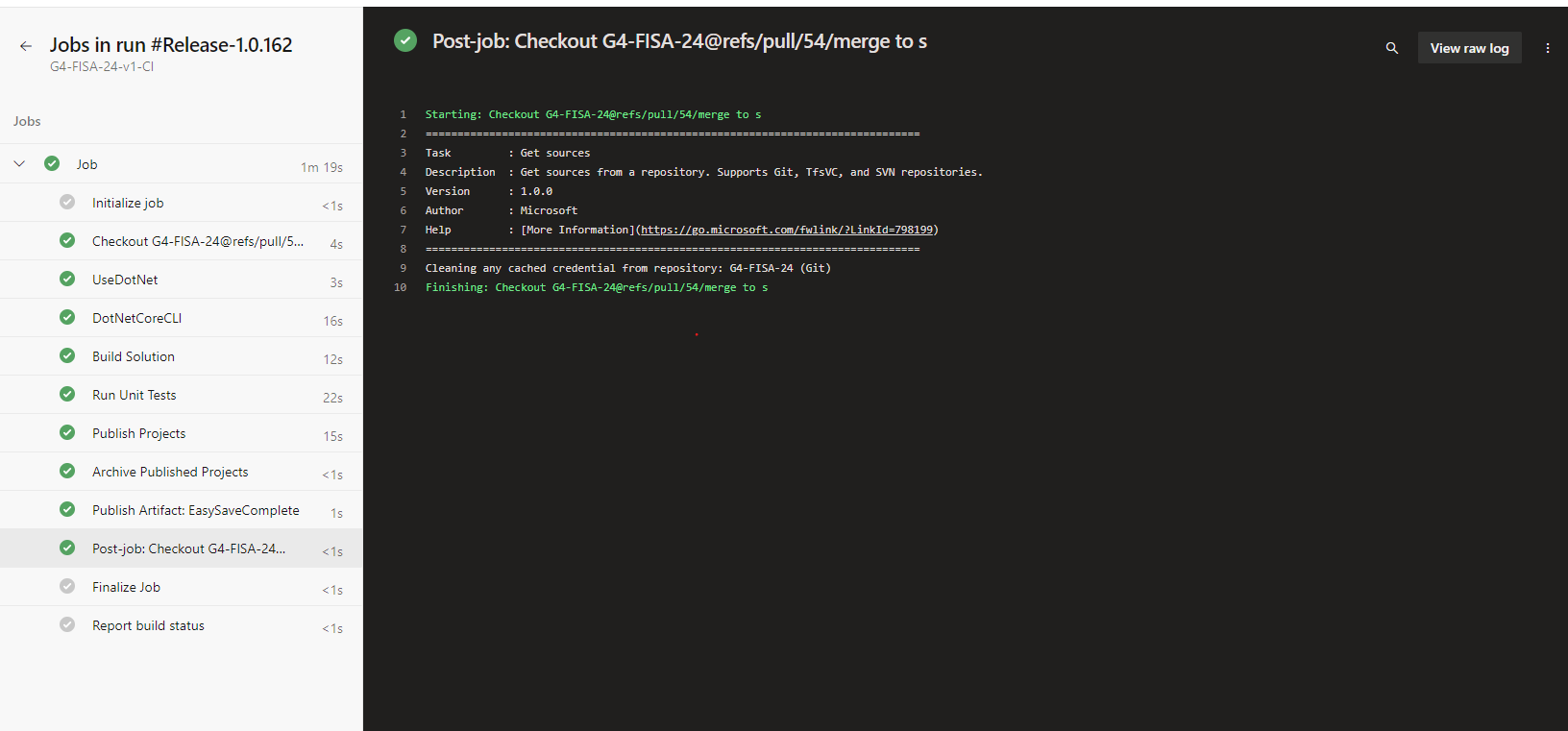The height and width of the screenshot is (731, 1568).
Task: Collapse the Job tree chevron
Action: [19, 164]
